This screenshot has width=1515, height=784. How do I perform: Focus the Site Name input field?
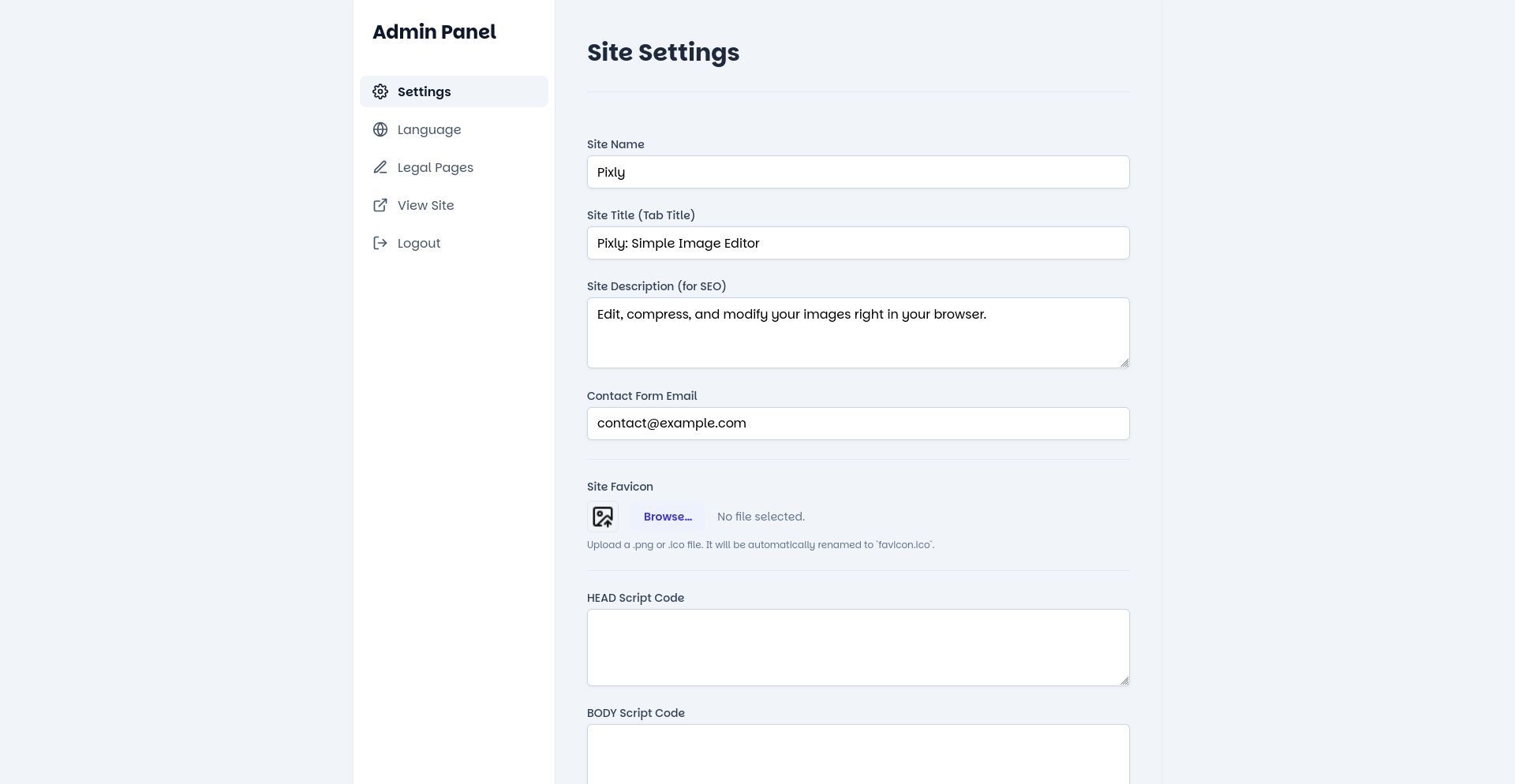tap(858, 172)
